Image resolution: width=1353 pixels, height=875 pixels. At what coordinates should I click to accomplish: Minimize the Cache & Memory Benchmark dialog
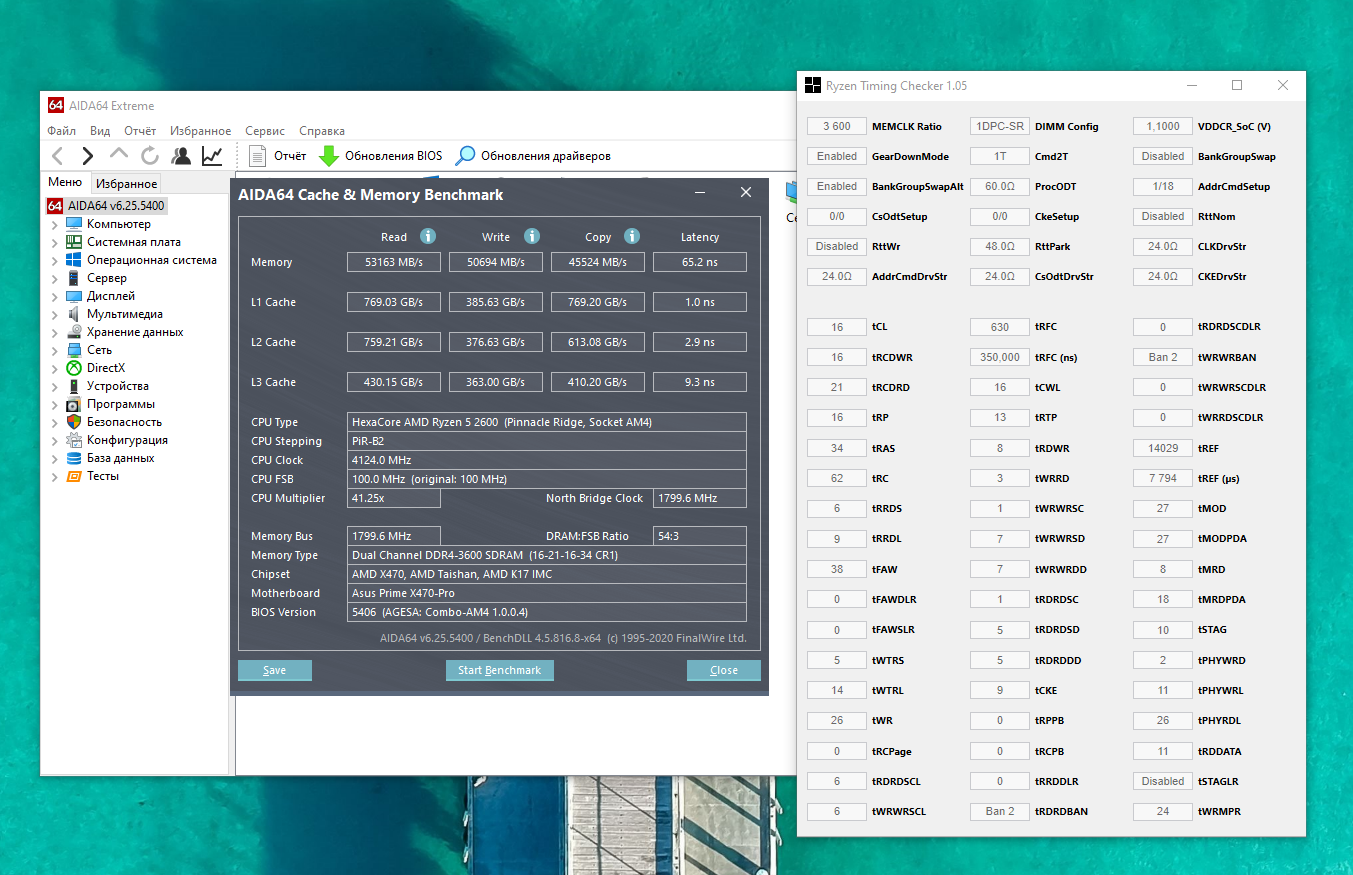tap(701, 193)
